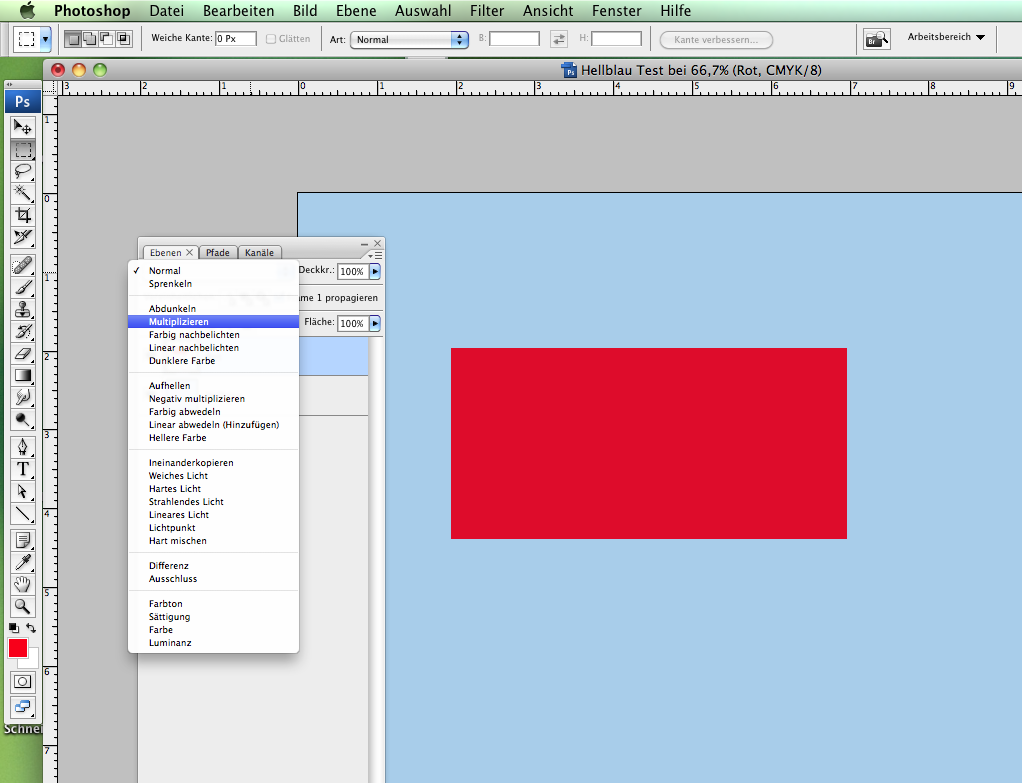Swap foreground and background colors
Image resolution: width=1022 pixels, height=783 pixels.
click(31, 627)
